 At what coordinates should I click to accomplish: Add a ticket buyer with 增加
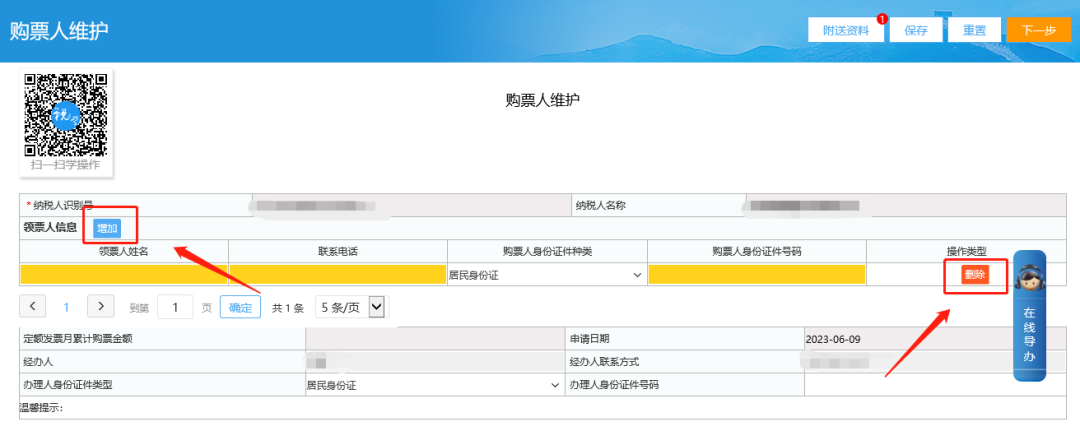point(107,228)
